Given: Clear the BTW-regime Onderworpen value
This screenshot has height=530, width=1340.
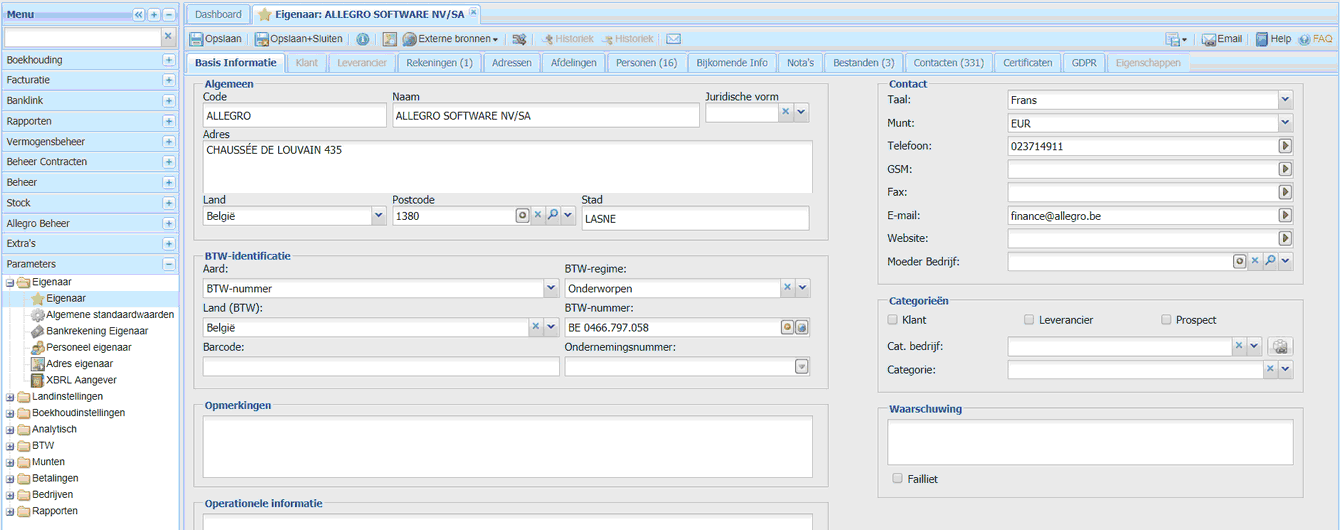Looking at the screenshot, I should click(x=787, y=288).
